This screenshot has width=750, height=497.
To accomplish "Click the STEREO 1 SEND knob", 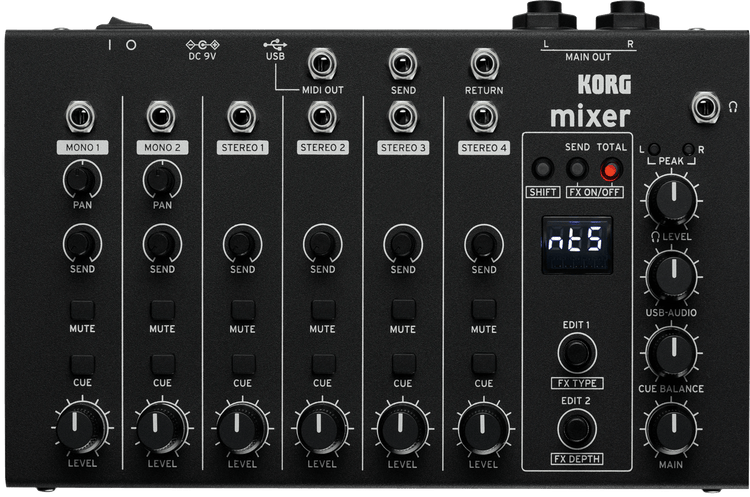I will coord(242,243).
